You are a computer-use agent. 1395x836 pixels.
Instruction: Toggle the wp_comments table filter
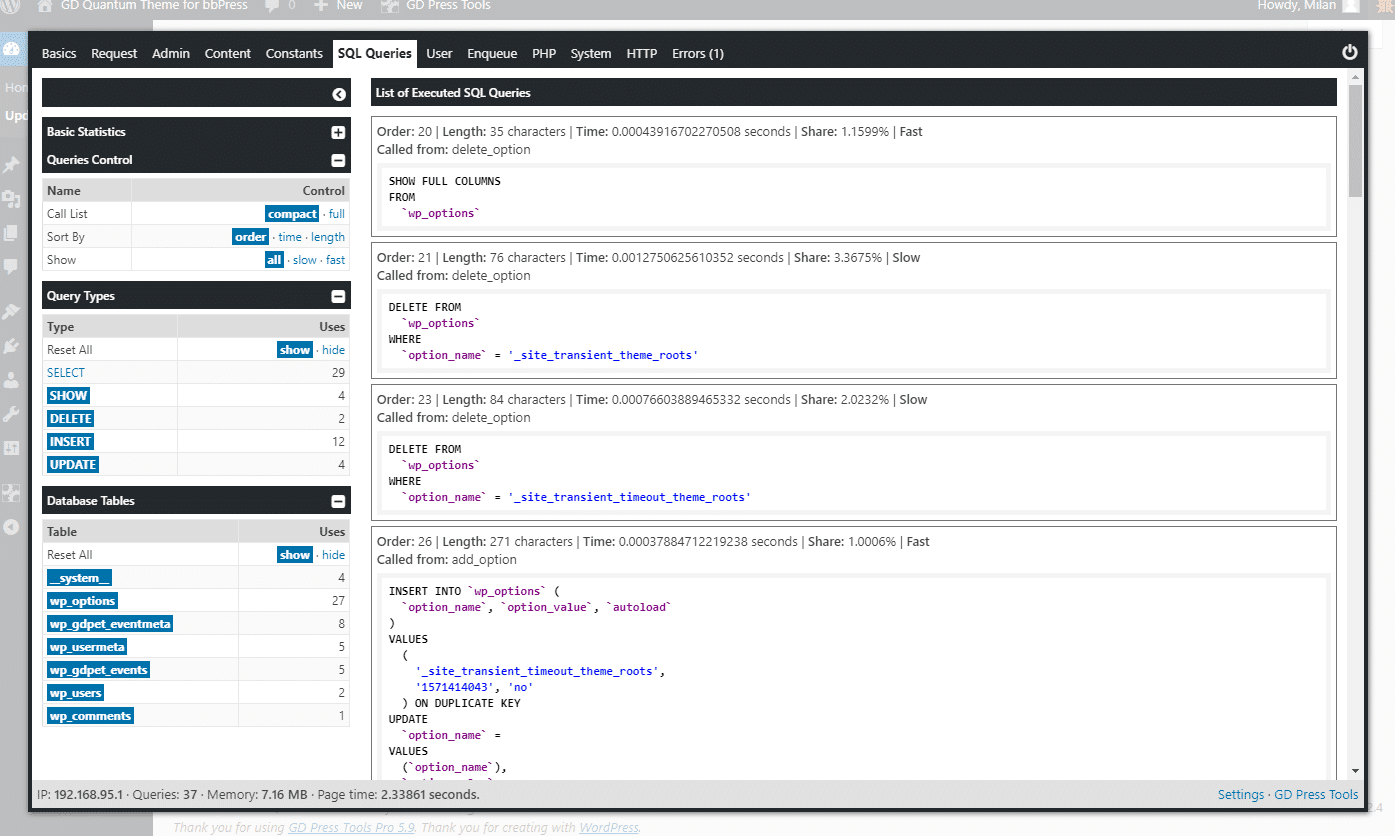pos(90,716)
